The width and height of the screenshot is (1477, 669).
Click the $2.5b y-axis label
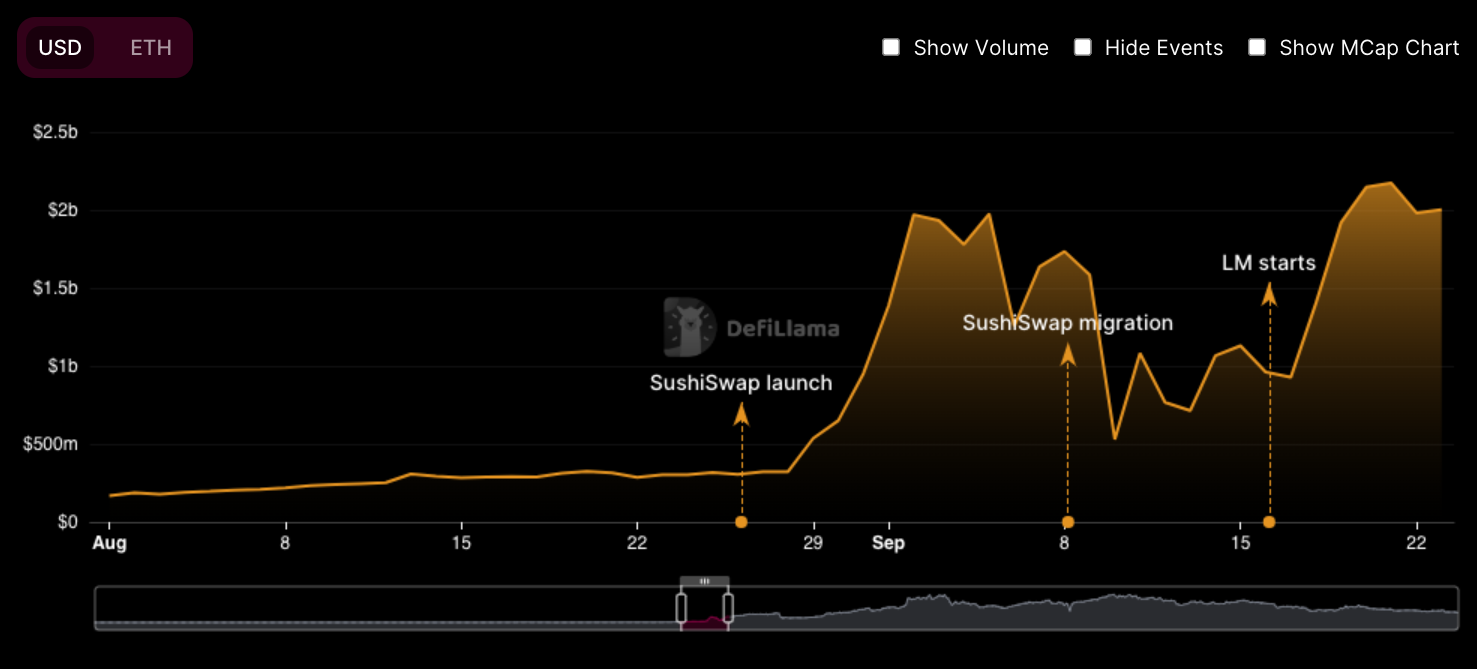(57, 132)
